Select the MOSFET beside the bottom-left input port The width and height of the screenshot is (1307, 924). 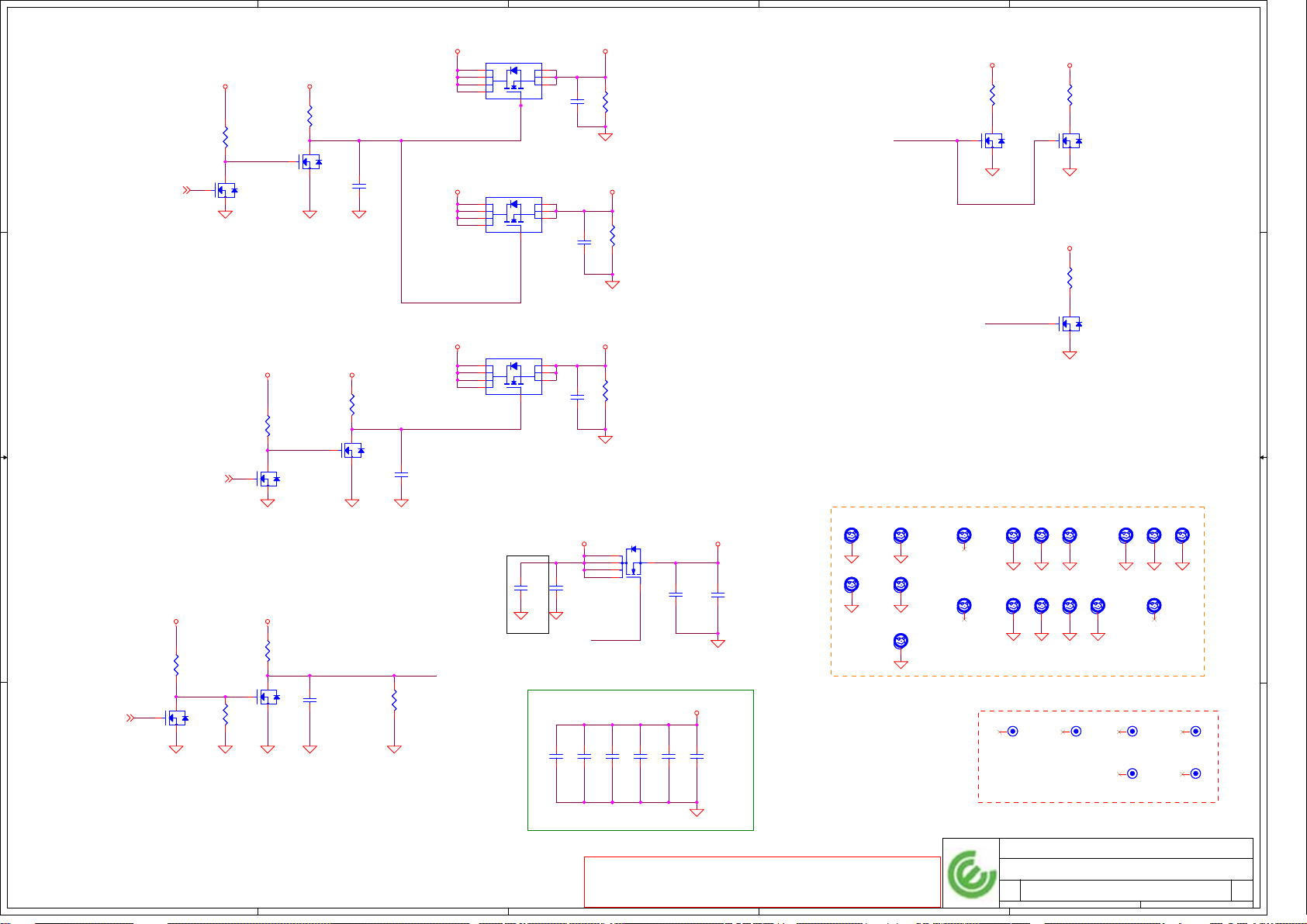(x=177, y=718)
